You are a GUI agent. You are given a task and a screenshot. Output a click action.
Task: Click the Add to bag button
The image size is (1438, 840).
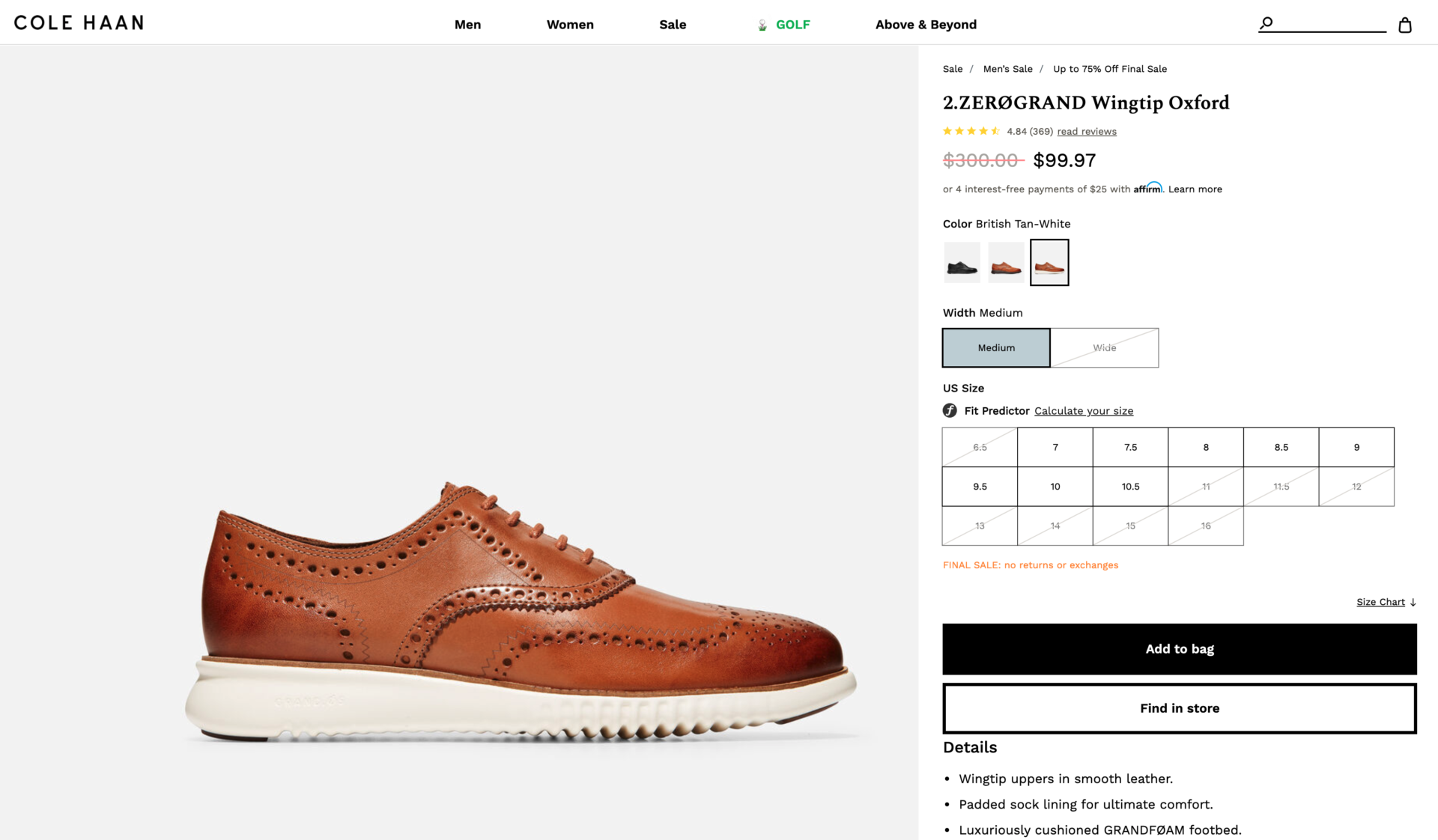pos(1180,649)
